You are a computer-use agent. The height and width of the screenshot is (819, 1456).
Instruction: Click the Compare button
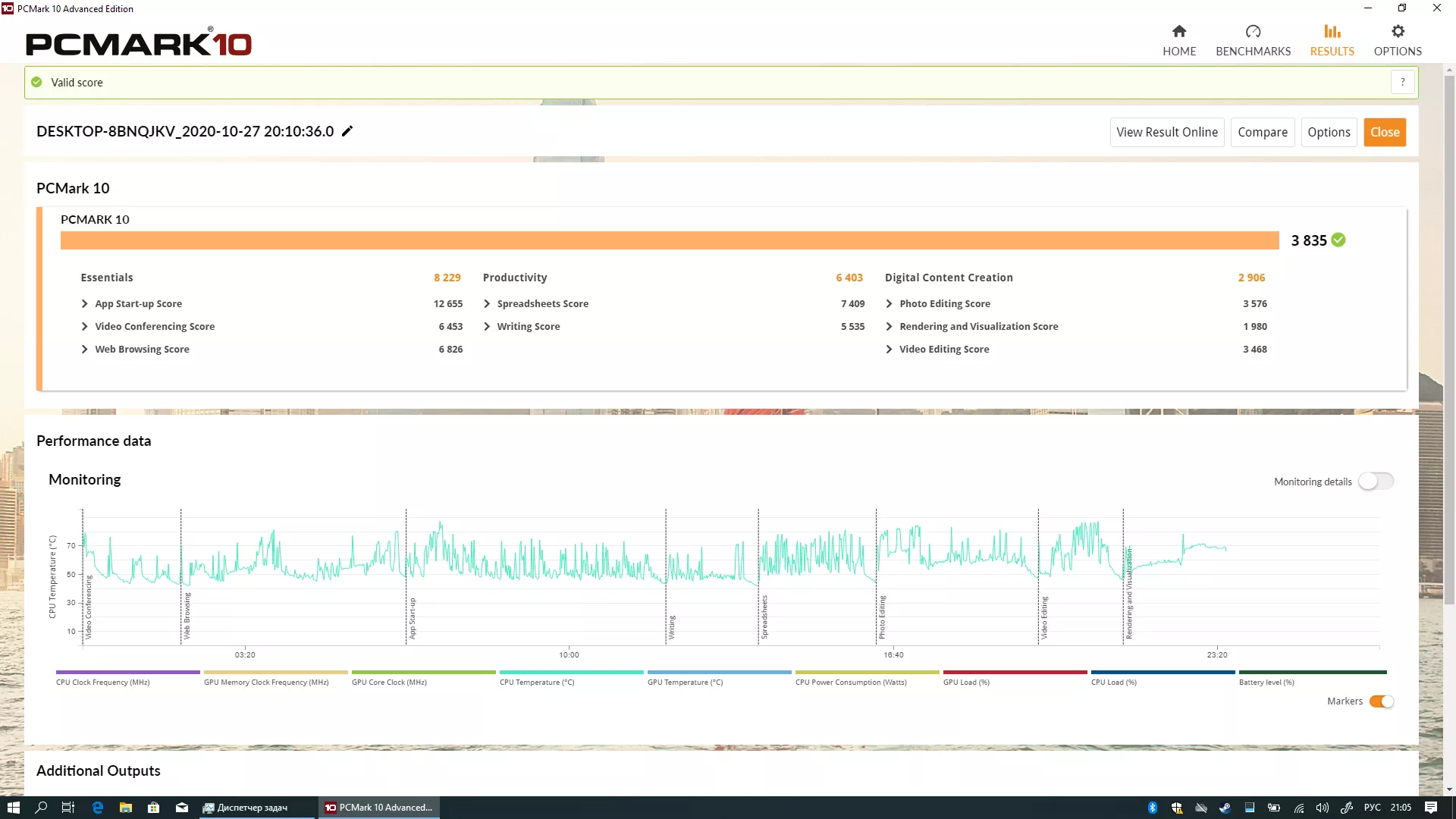1263,132
